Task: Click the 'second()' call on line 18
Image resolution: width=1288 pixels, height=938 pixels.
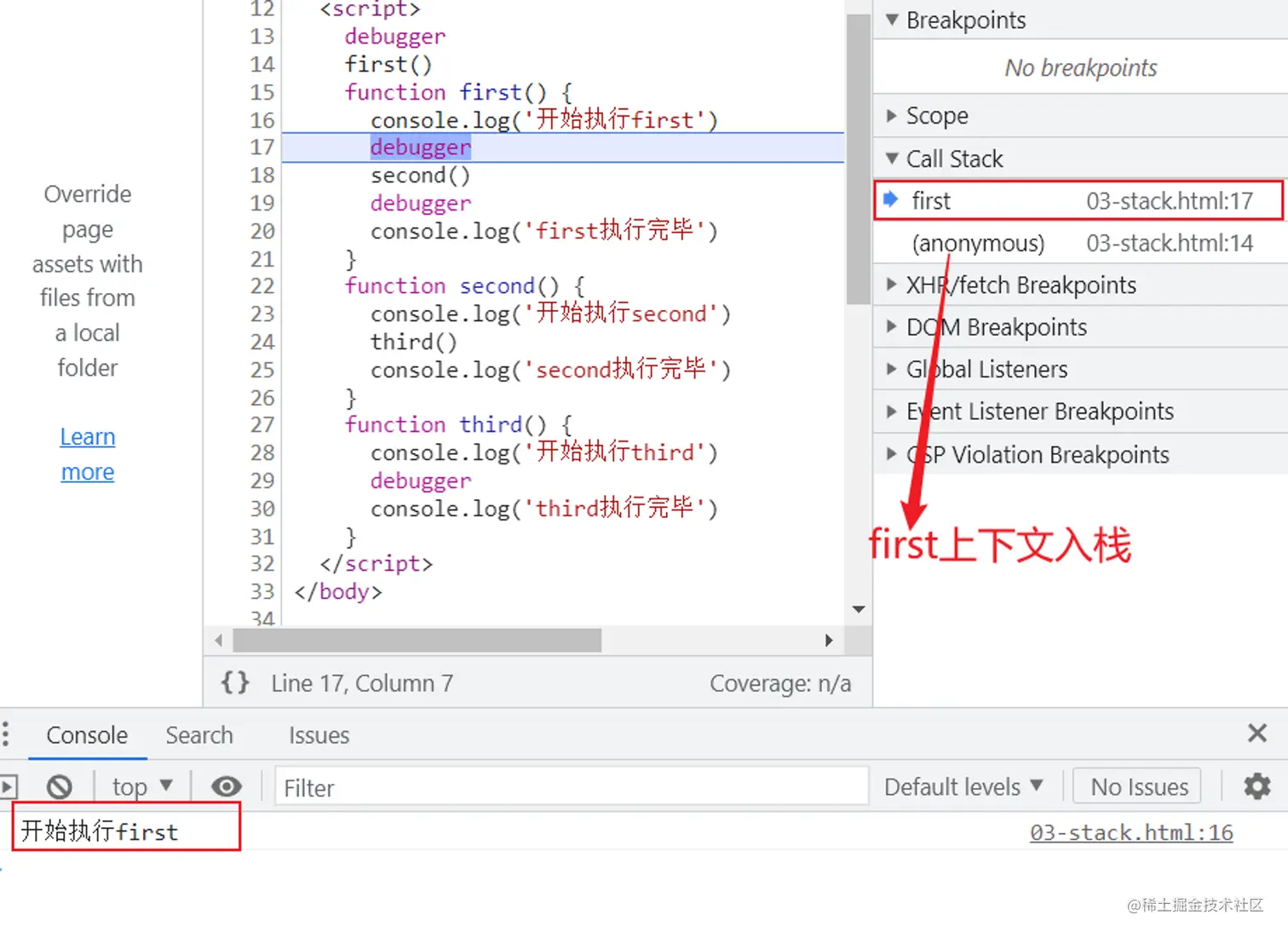Action: click(421, 176)
